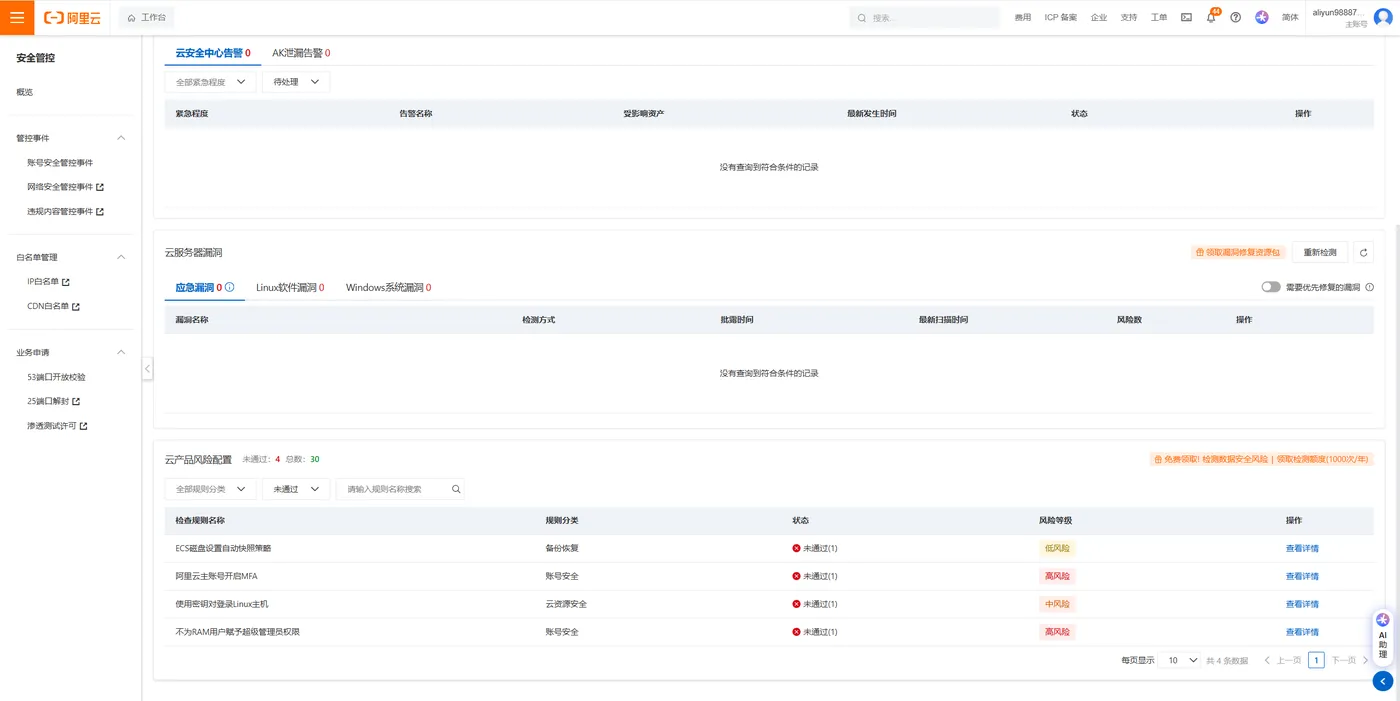The image size is (1400, 701).
Task: Click the 中风险 tag
Action: pyautogui.click(x=1057, y=604)
